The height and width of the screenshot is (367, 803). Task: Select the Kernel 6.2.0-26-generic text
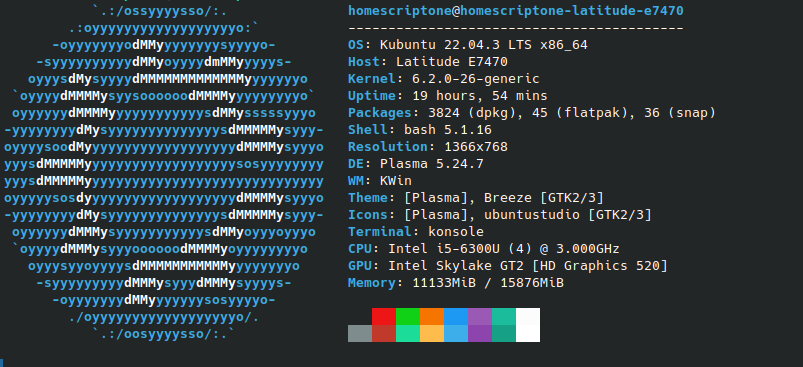click(x=443, y=79)
